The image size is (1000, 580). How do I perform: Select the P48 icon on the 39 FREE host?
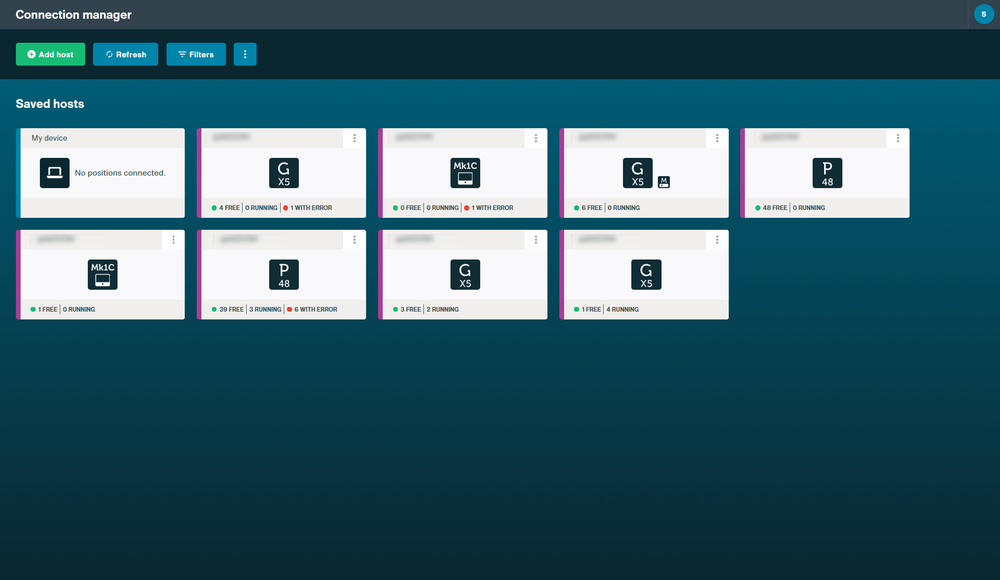pyautogui.click(x=284, y=274)
